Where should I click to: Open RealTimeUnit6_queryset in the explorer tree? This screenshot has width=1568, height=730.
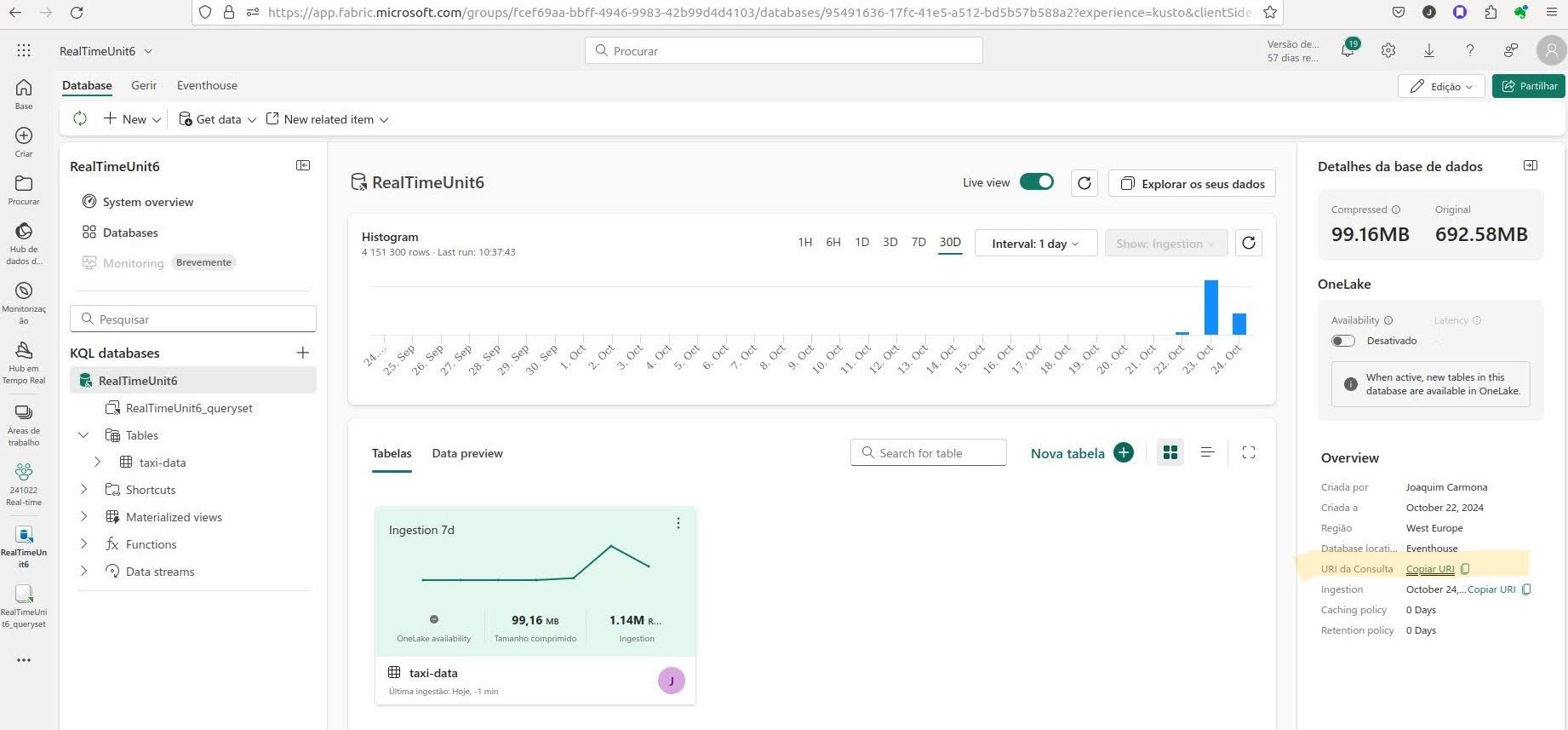(x=180, y=408)
